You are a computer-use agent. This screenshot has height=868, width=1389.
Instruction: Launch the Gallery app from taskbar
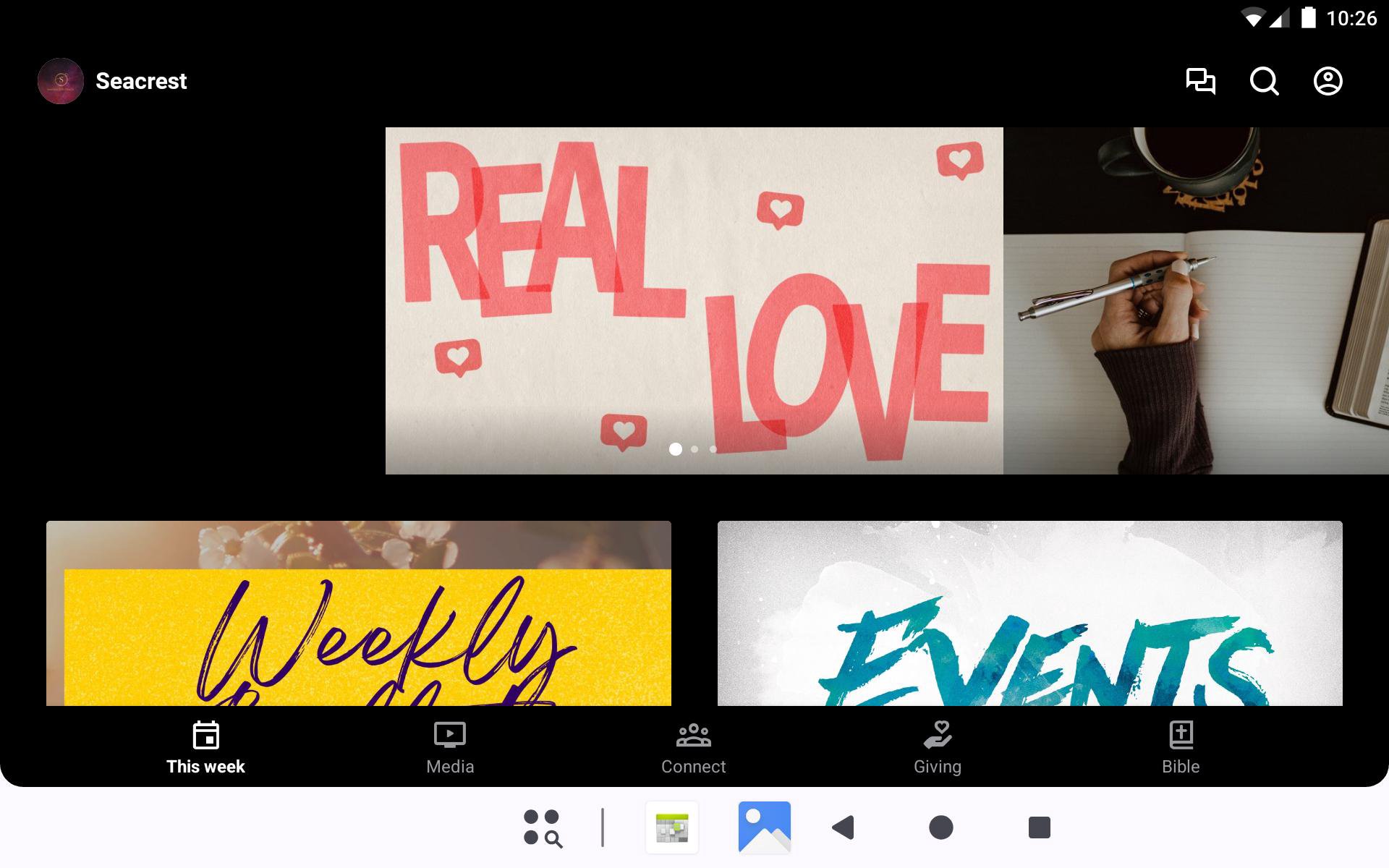(764, 827)
